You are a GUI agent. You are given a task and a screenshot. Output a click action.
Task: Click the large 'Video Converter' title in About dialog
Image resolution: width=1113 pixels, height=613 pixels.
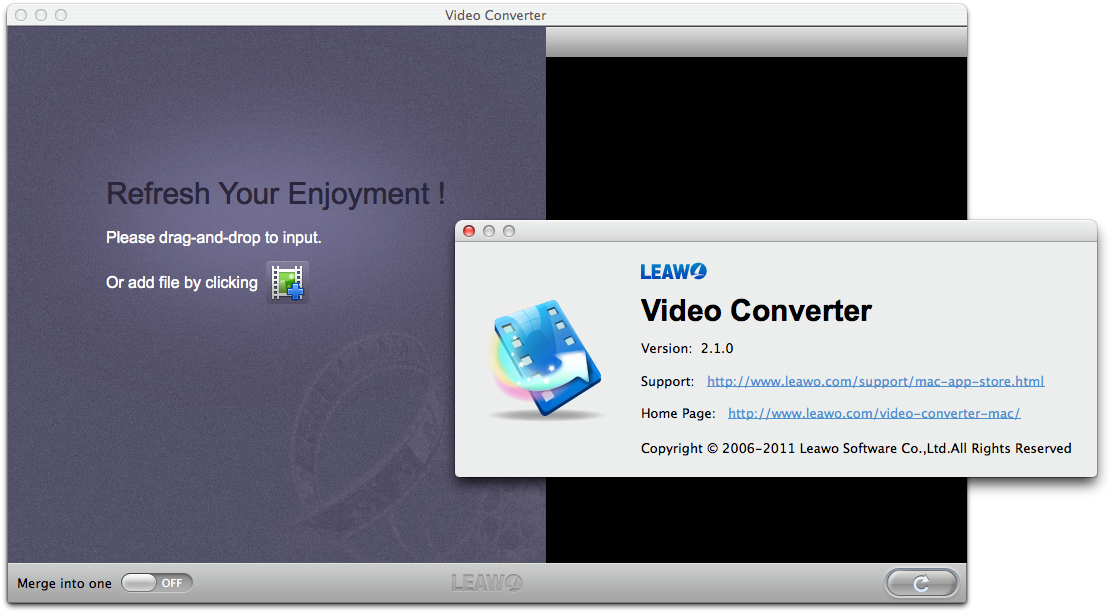(756, 311)
